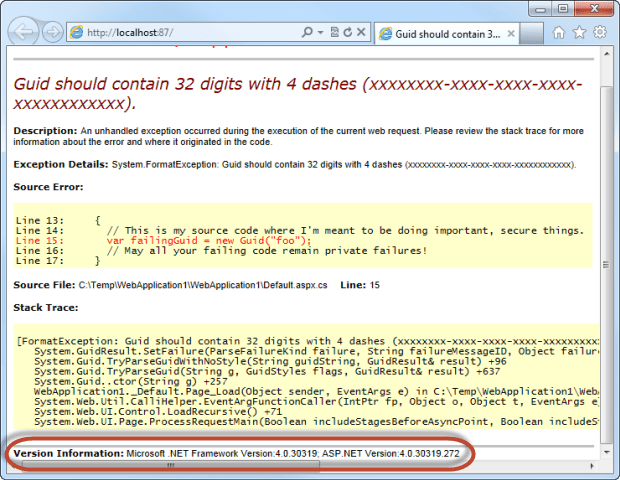Image resolution: width=620 pixels, height=480 pixels.
Task: Click 'ASP.NET Version:4.0.30319.272' text
Action: pos(391,454)
